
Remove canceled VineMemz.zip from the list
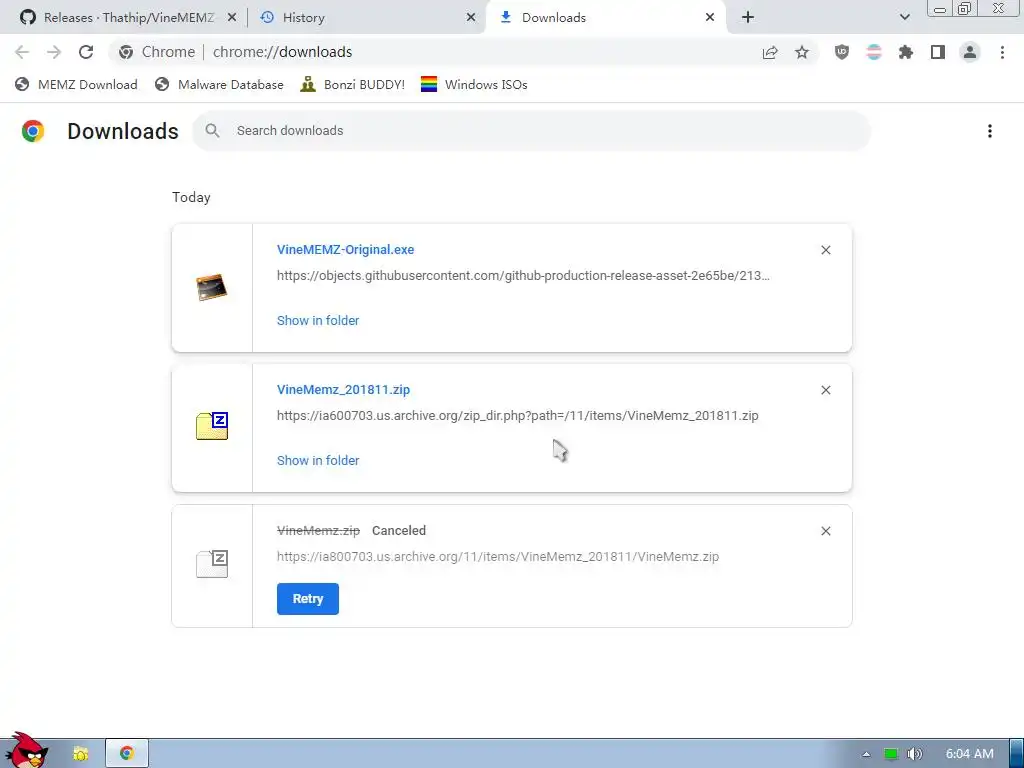[825, 531]
